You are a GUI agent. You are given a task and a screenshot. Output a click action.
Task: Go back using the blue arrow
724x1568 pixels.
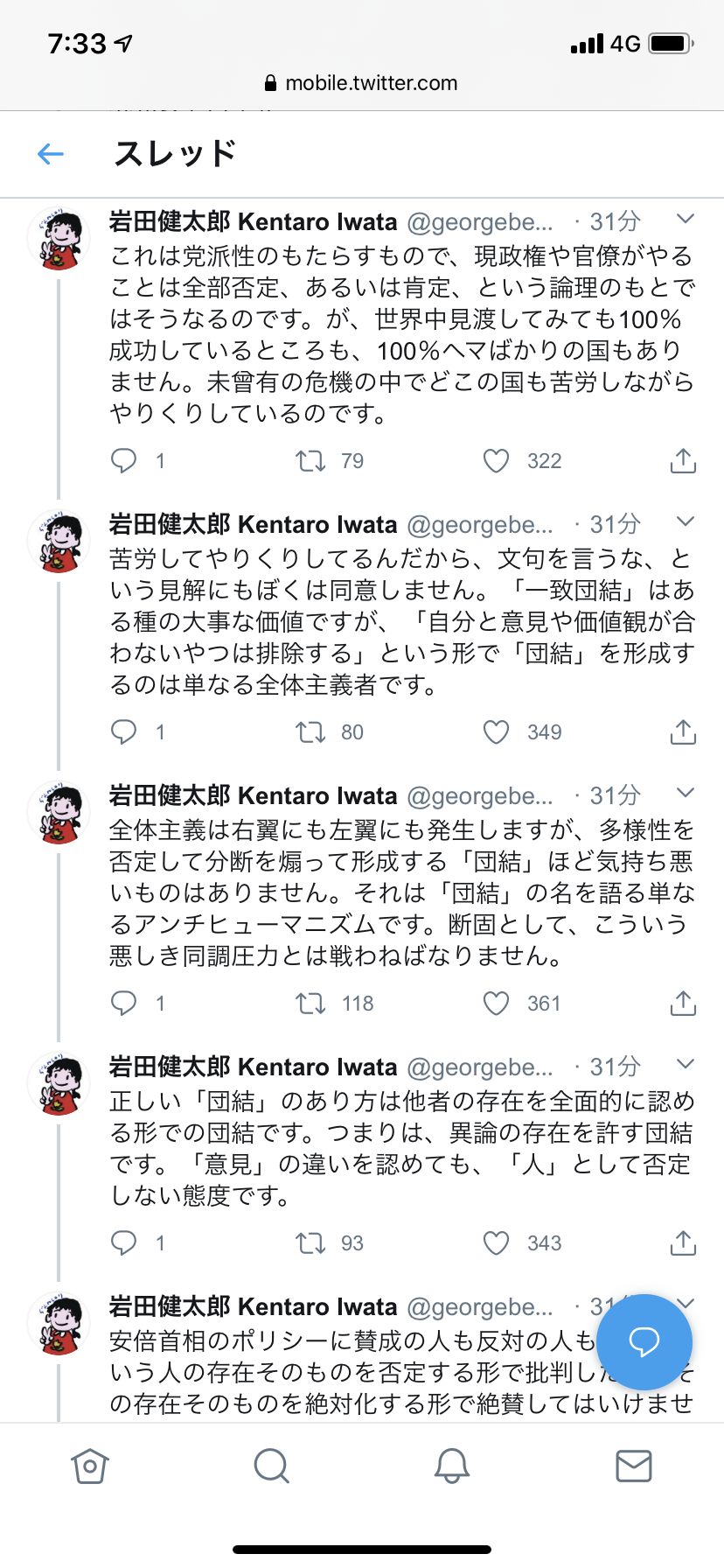(51, 155)
